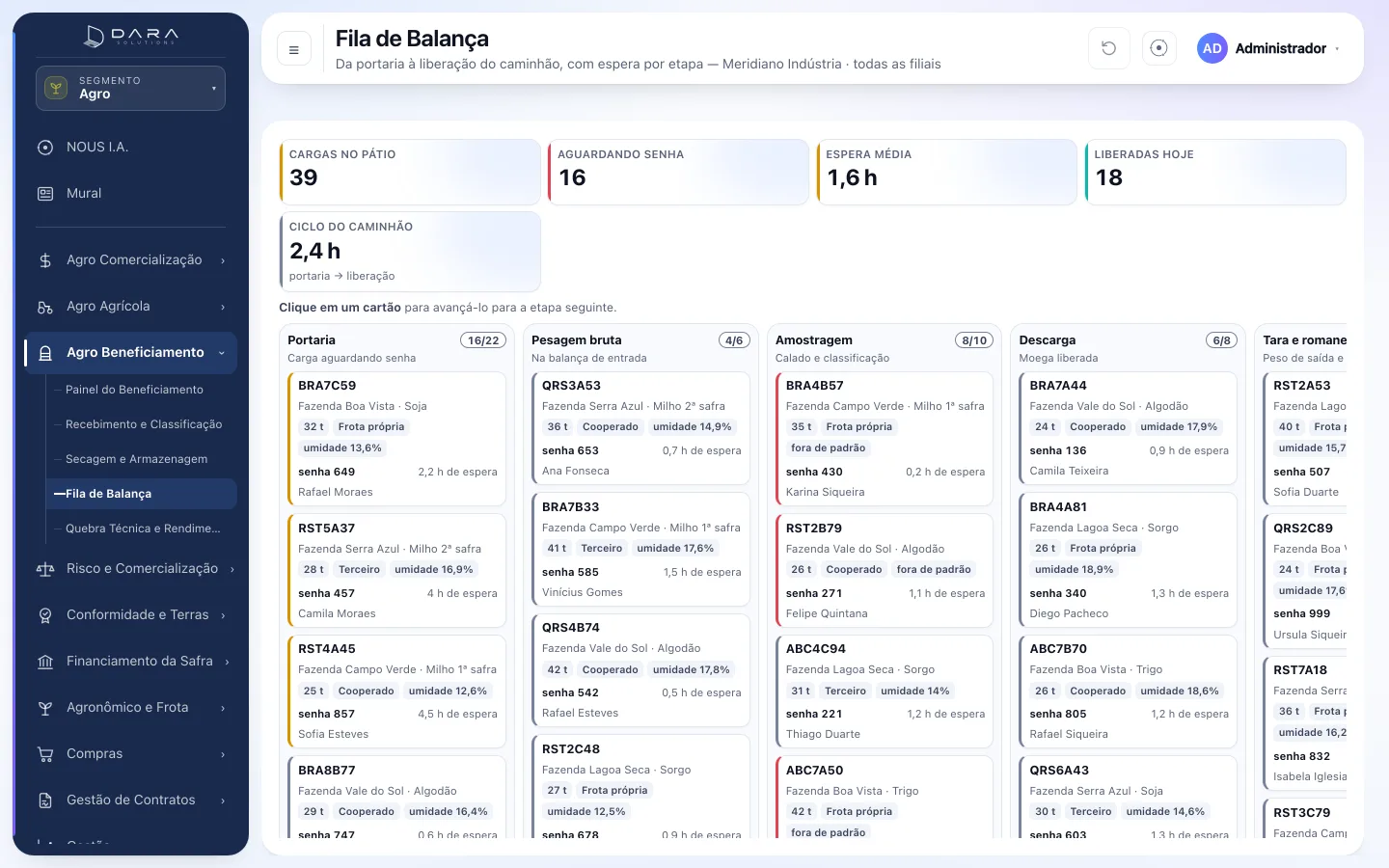Screen dimensions: 1389x868
Task: Click the Financiamento da Safra bank icon
Action: pos(45,662)
